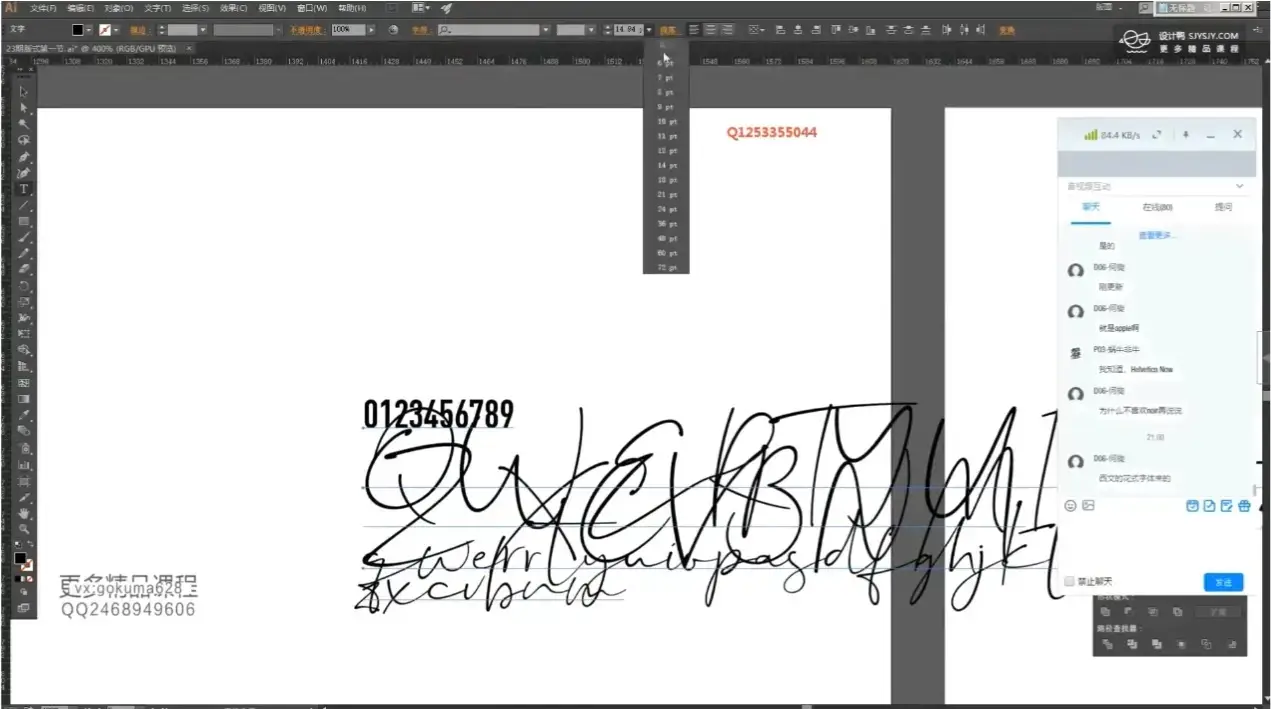The width and height of the screenshot is (1271, 709).
Task: Click the font size field showing 14.84
Action: click(629, 30)
